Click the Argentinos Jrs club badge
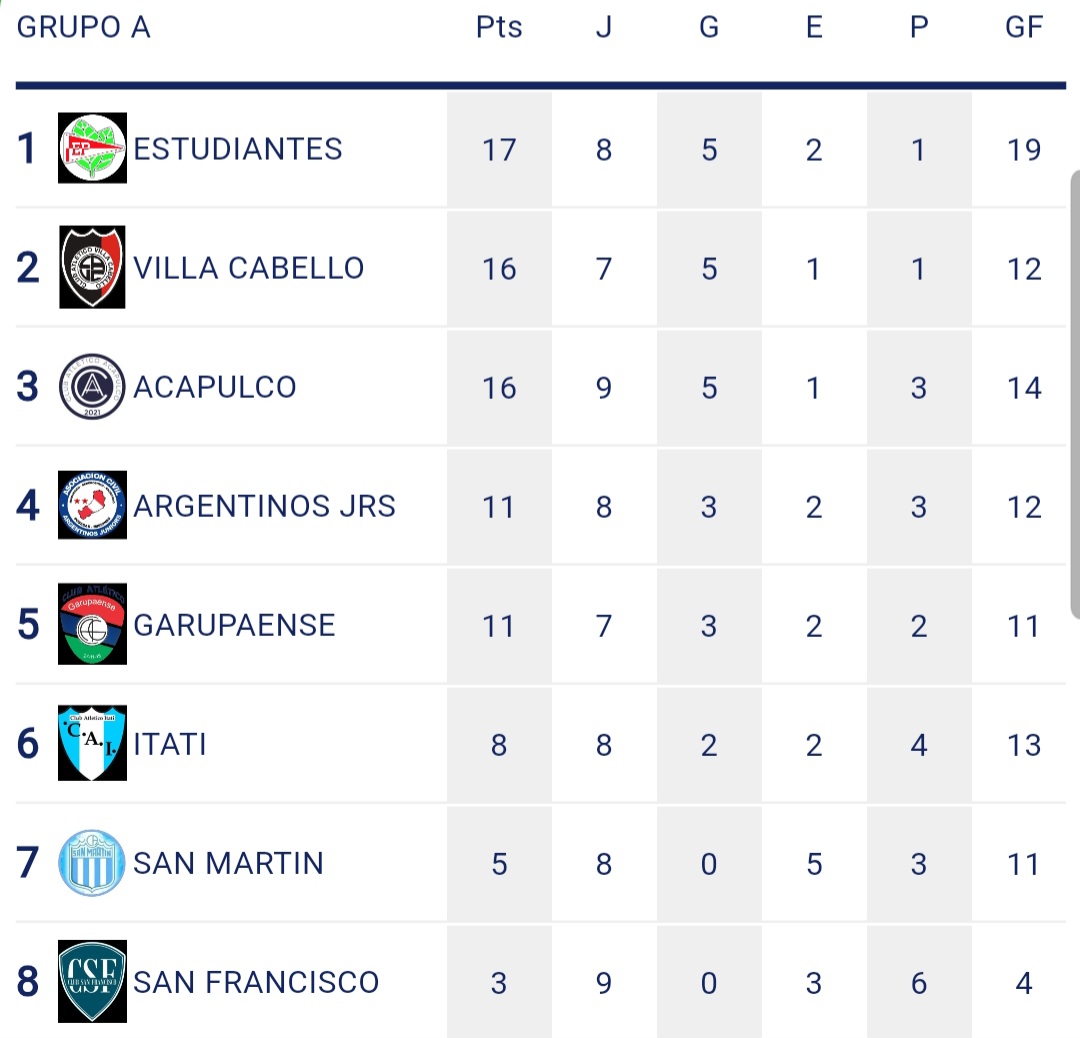This screenshot has height=1038, width=1080. pyautogui.click(x=92, y=506)
